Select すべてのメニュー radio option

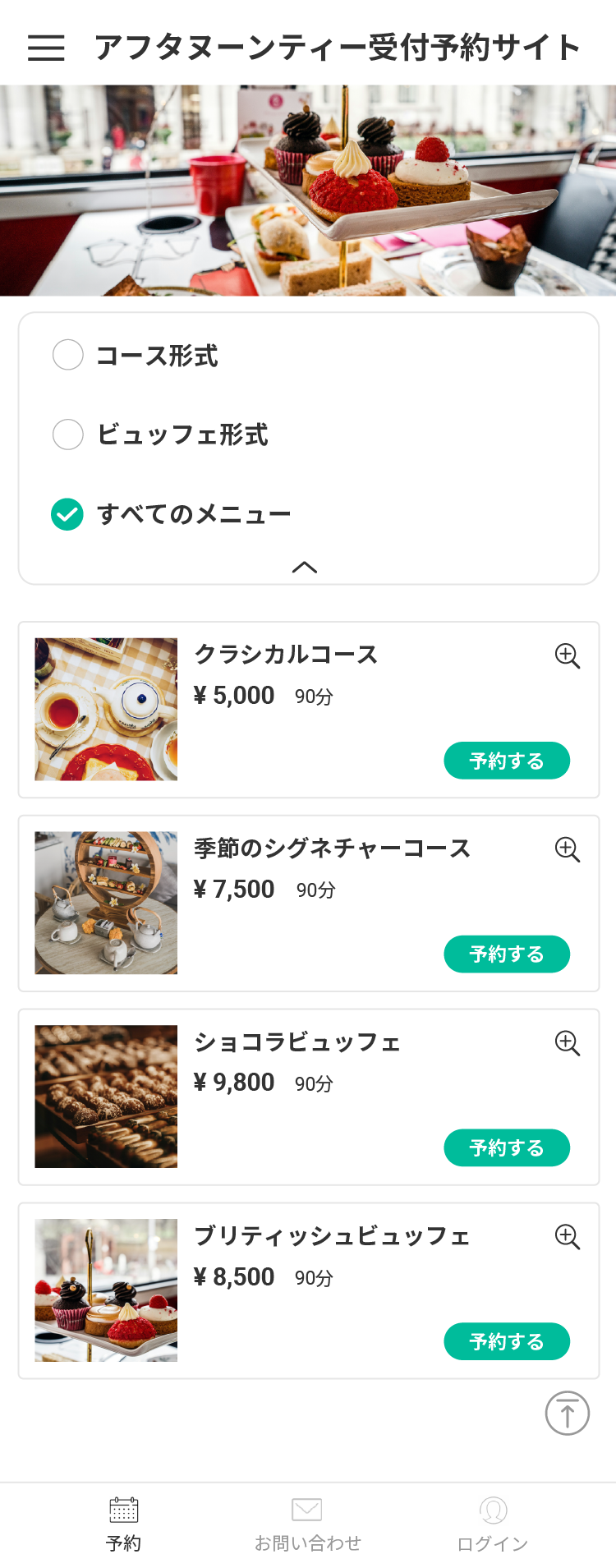[68, 514]
